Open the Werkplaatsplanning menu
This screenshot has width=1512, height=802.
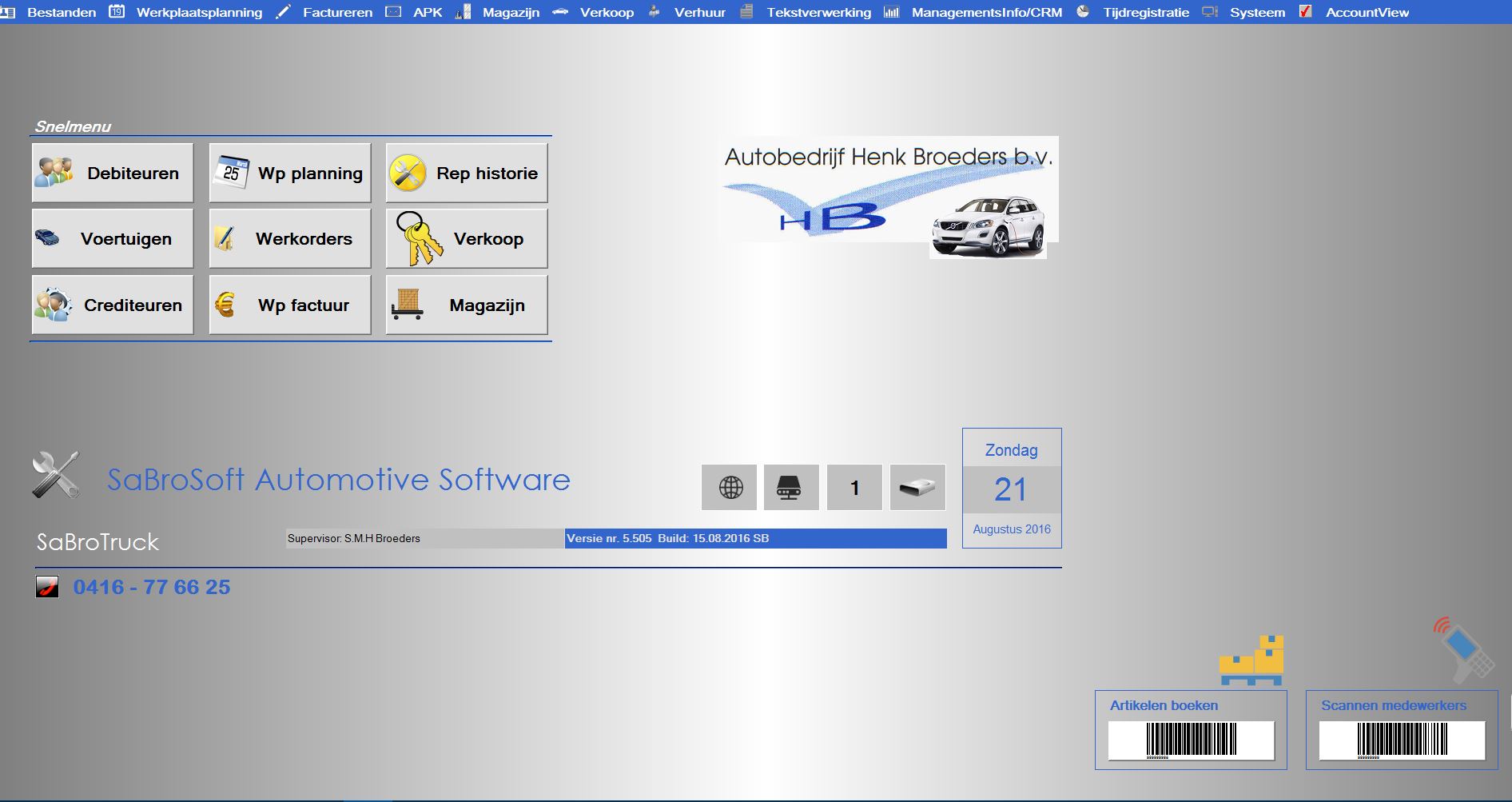tap(199, 12)
